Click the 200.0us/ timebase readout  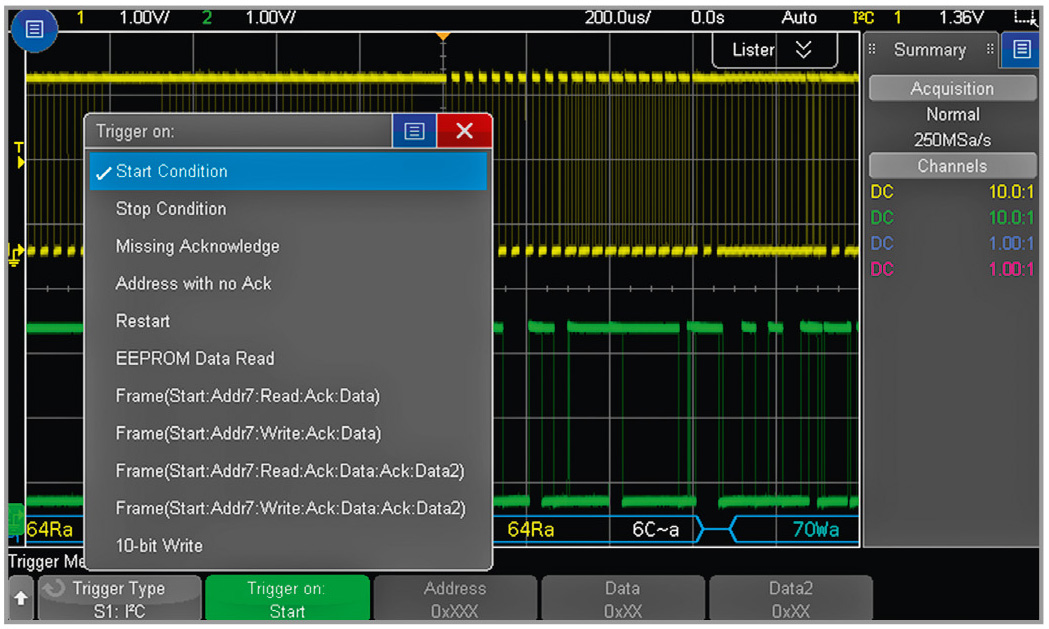pos(618,17)
